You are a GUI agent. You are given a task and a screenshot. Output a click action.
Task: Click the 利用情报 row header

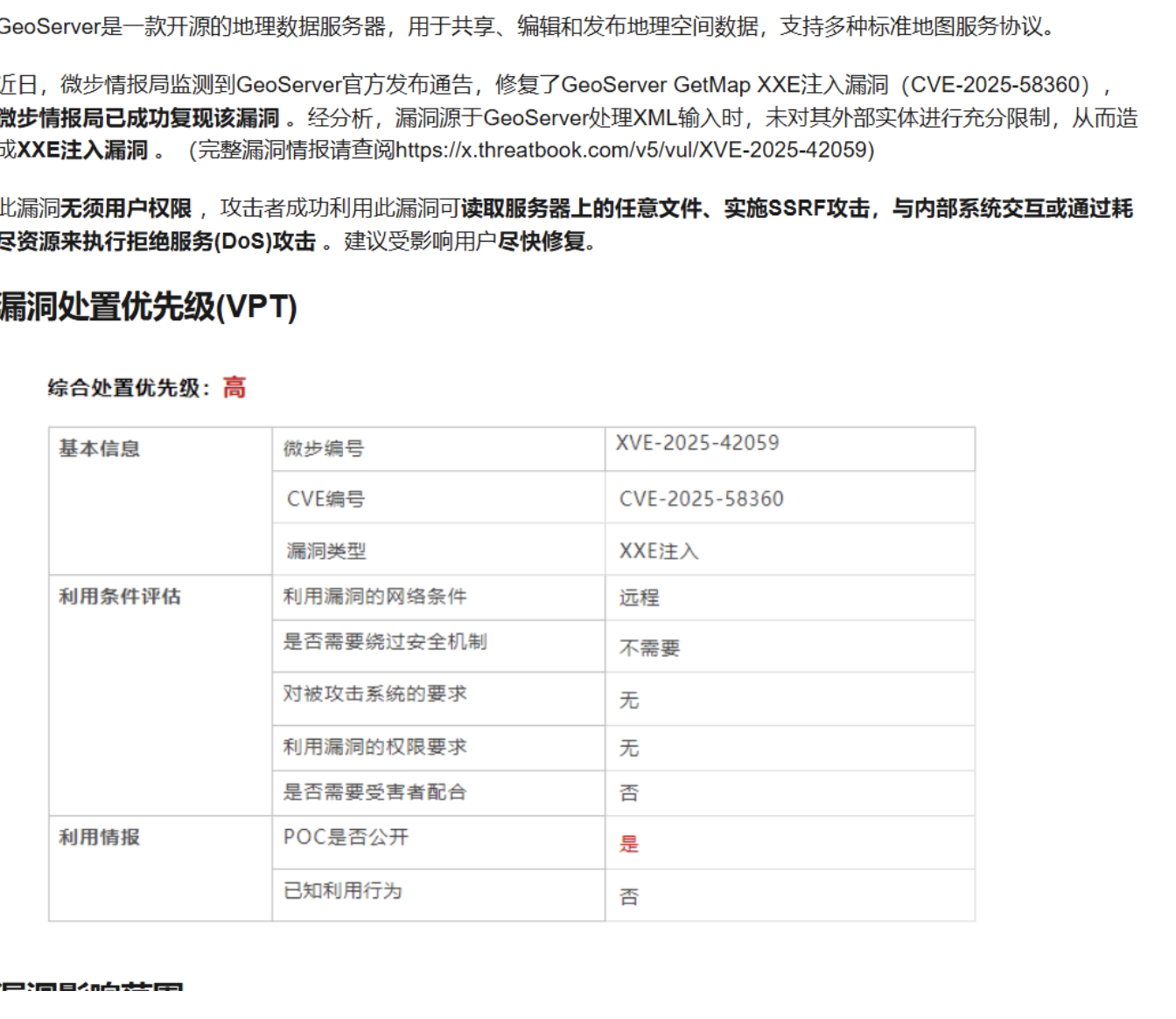click(99, 838)
